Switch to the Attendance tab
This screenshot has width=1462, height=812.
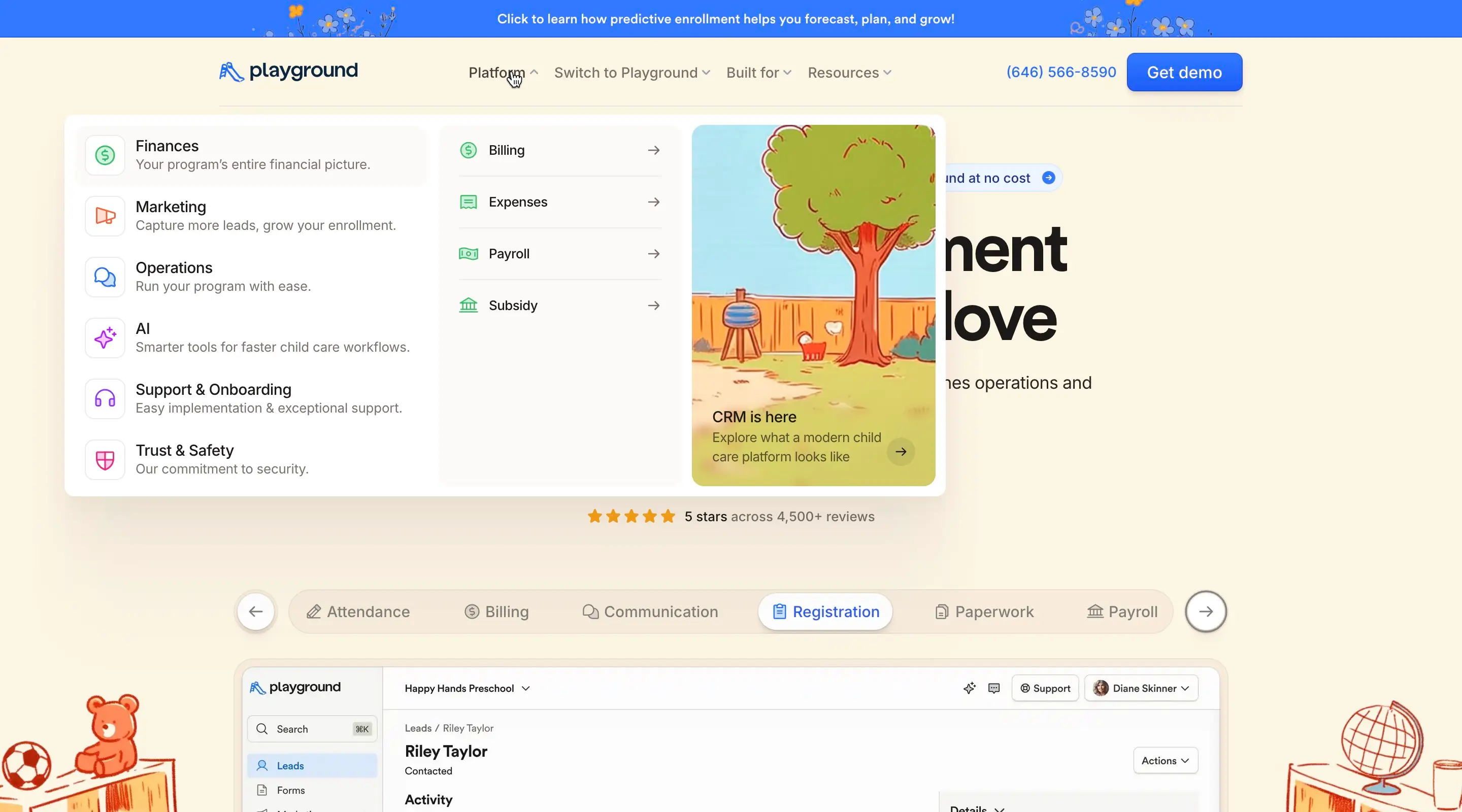358,612
